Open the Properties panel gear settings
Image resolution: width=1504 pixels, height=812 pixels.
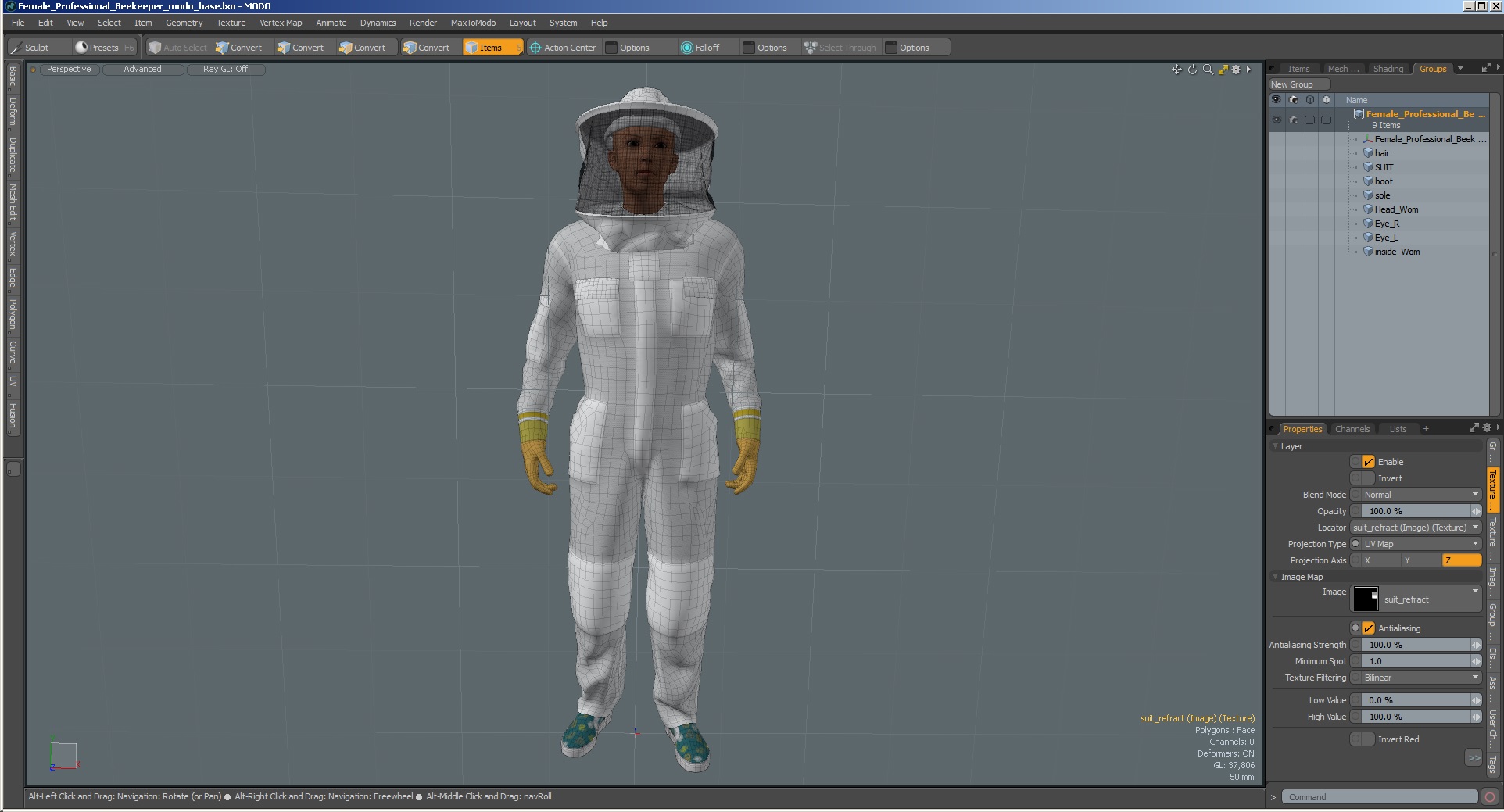pyautogui.click(x=1486, y=428)
